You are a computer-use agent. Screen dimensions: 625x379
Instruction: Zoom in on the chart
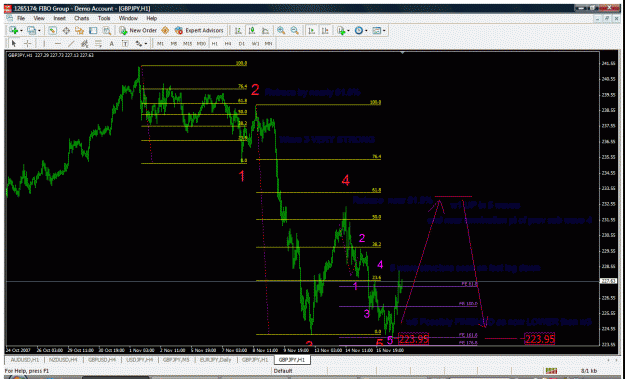pos(281,30)
